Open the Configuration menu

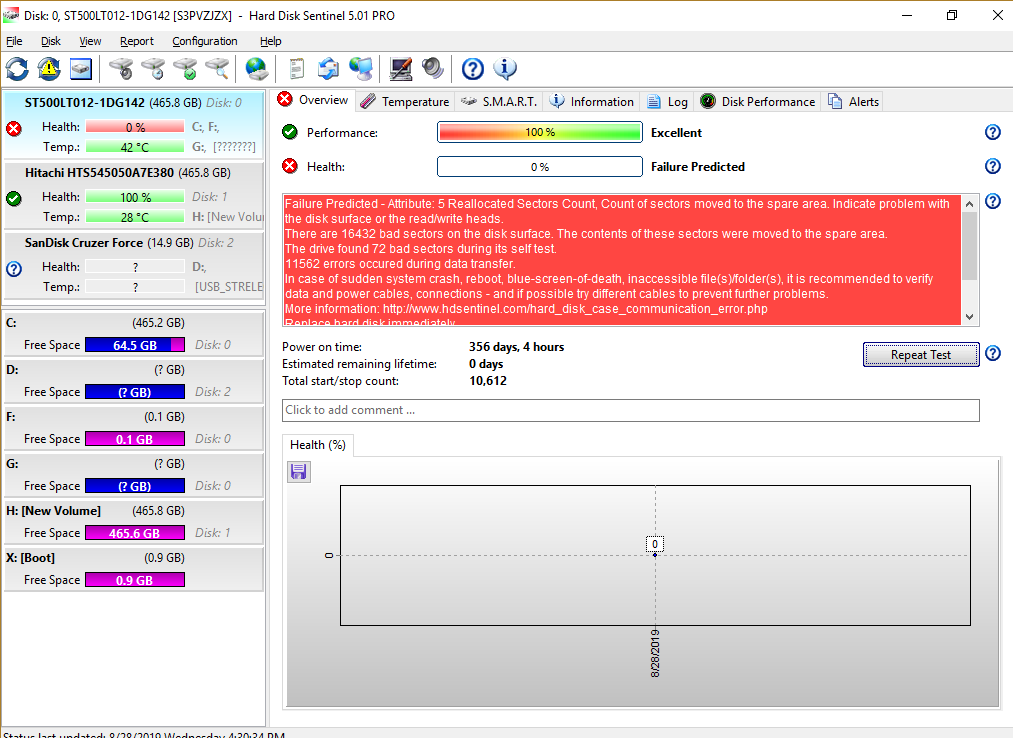pyautogui.click(x=204, y=41)
